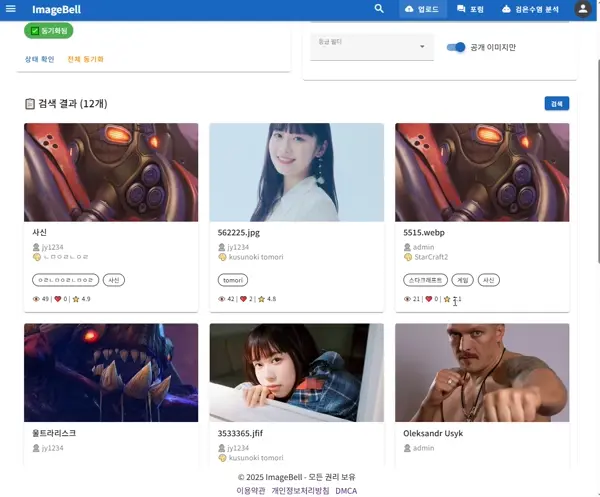
Task: Open the DMCA footer link
Action: pyautogui.click(x=346, y=491)
